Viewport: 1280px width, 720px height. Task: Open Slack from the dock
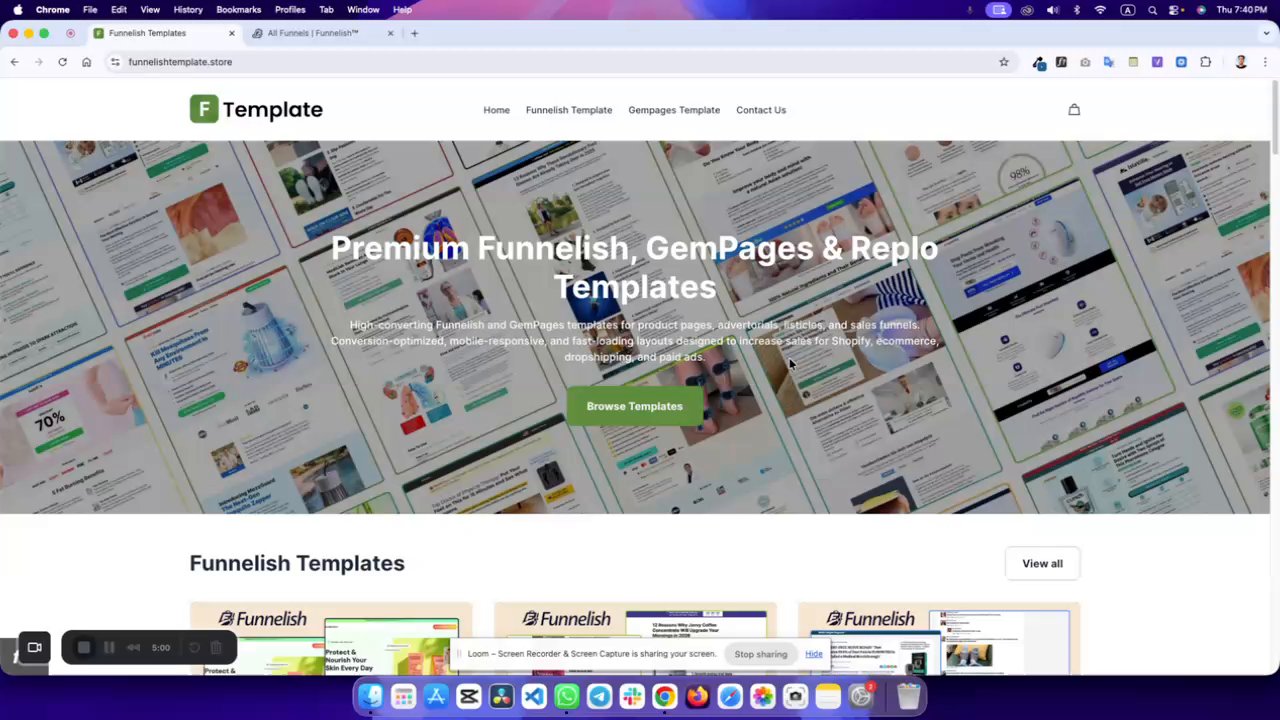point(632,696)
